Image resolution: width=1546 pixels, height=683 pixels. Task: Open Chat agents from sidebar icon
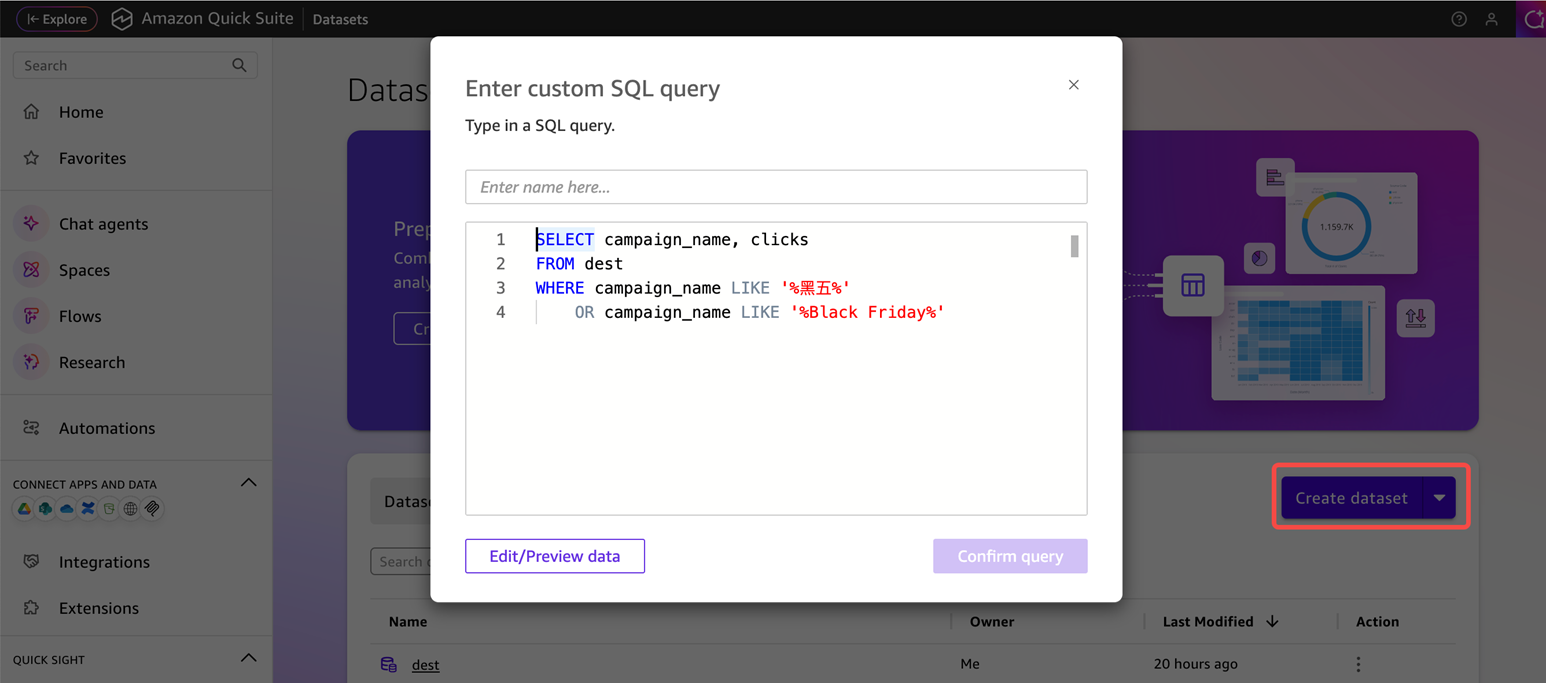click(x=32, y=224)
